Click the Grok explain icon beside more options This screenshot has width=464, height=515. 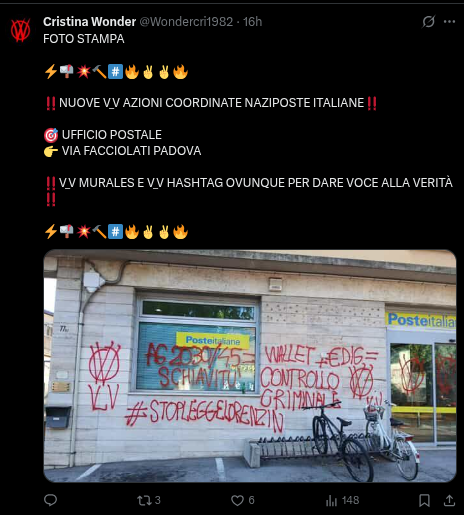click(428, 22)
